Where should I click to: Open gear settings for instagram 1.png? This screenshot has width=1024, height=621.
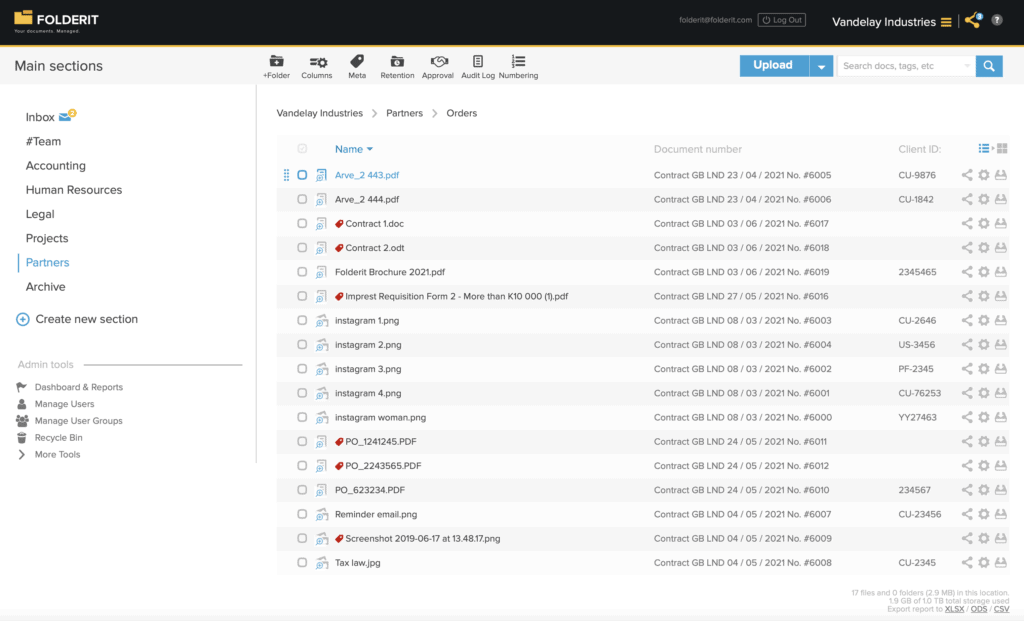[984, 321]
